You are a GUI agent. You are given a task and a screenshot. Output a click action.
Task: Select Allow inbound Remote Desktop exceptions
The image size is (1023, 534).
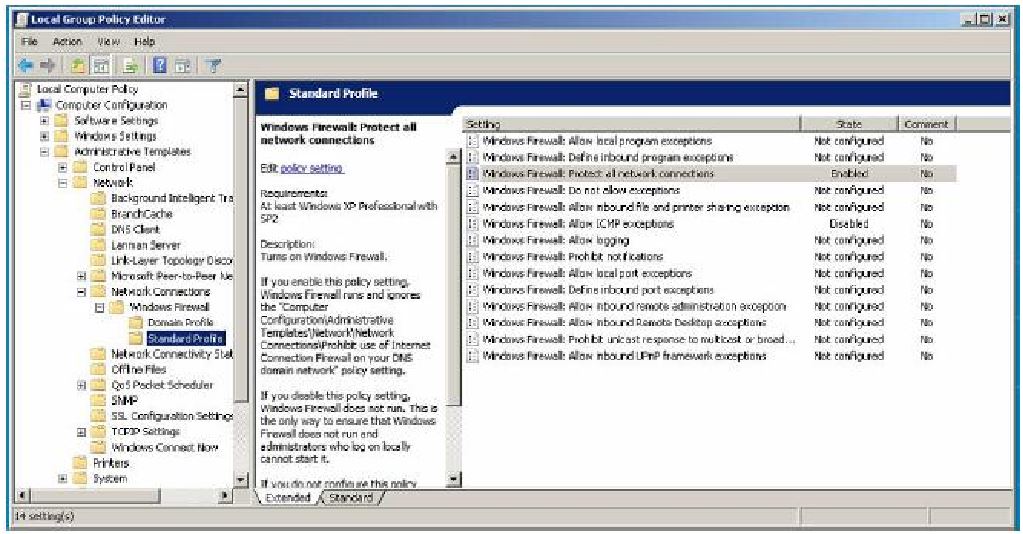624,323
